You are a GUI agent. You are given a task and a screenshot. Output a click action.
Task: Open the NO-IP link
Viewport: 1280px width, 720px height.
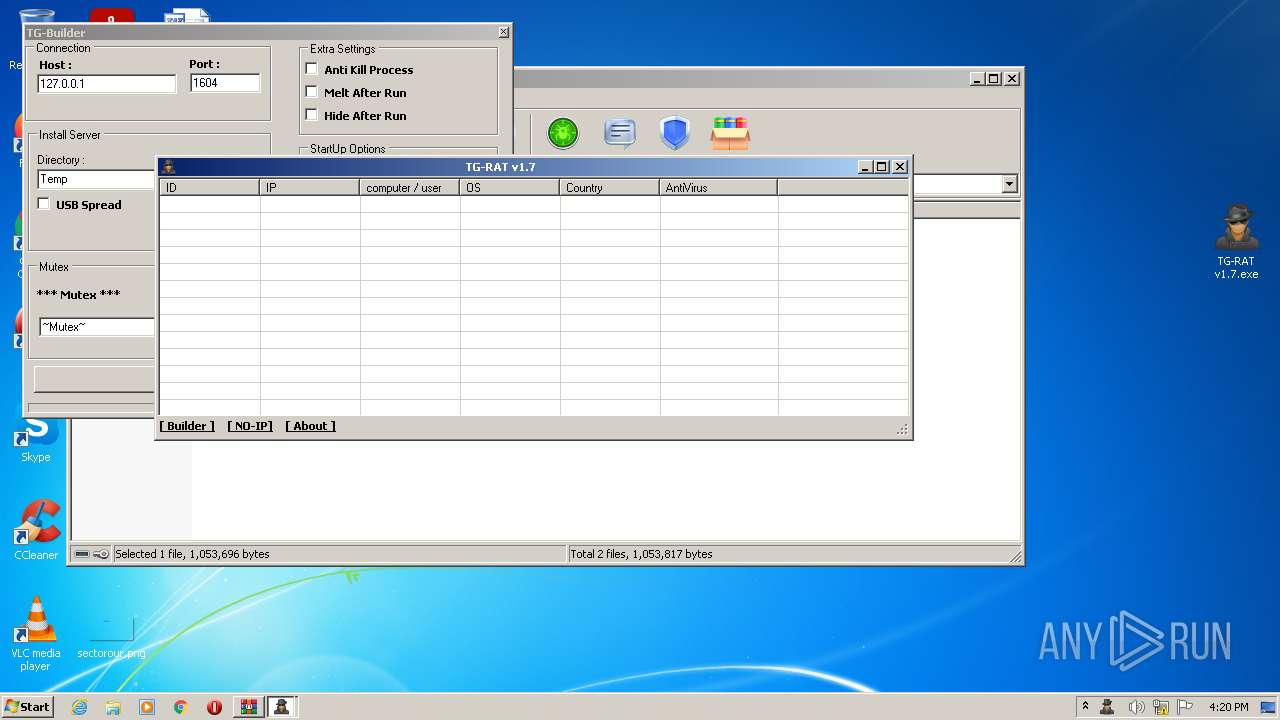point(250,426)
